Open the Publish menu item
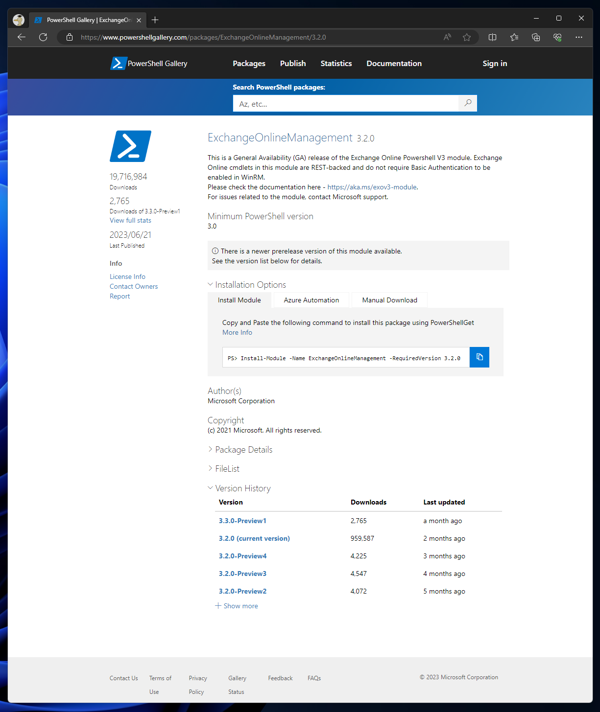600x712 pixels. click(293, 64)
